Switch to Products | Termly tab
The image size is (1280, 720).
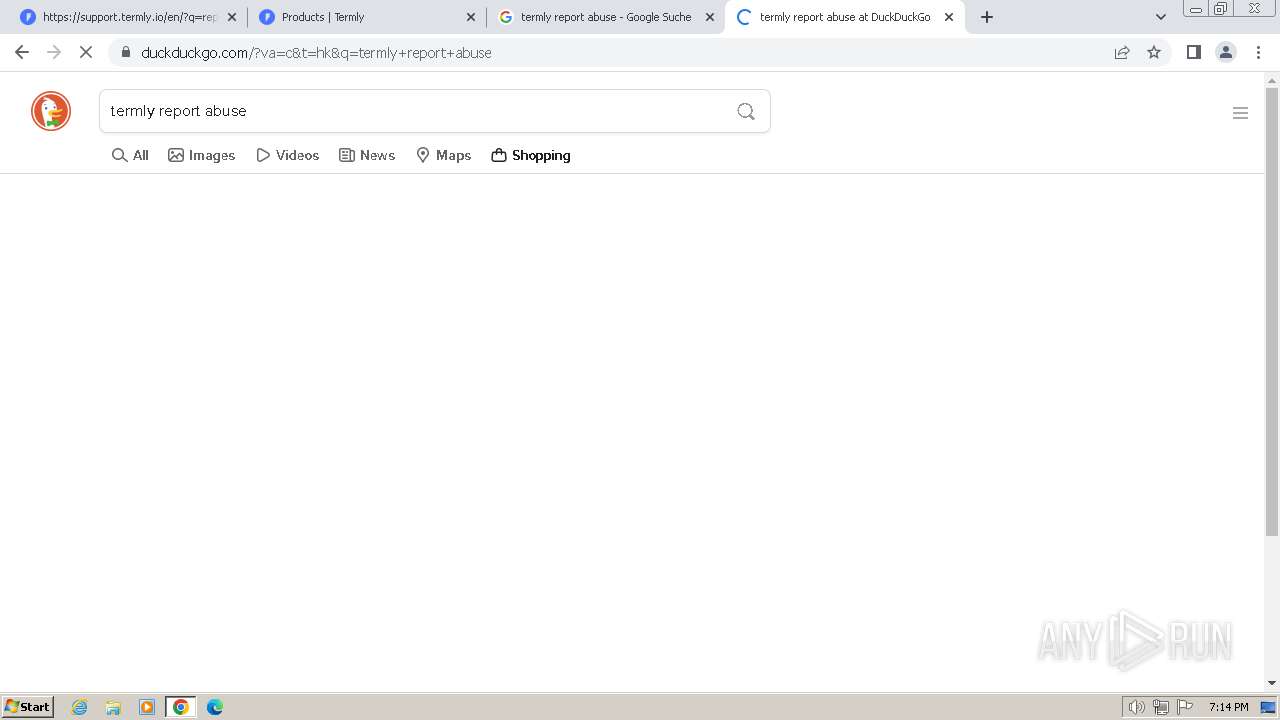pos(367,17)
